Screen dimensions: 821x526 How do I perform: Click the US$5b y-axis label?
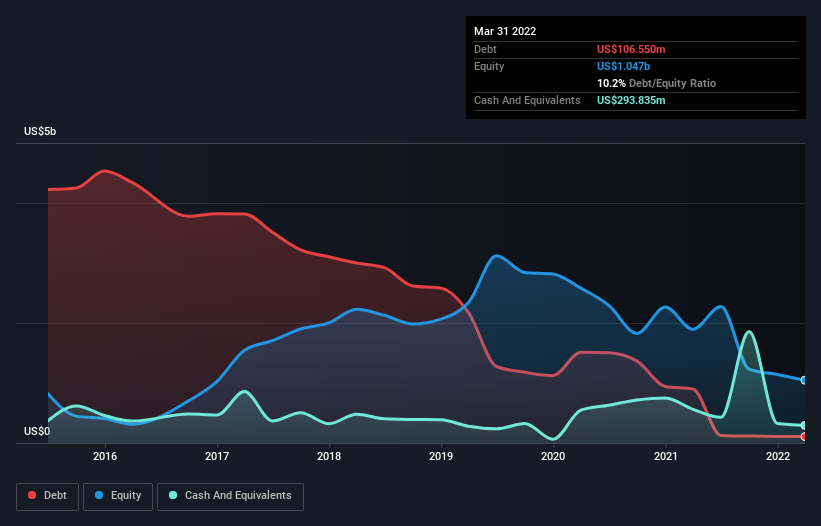[40, 131]
